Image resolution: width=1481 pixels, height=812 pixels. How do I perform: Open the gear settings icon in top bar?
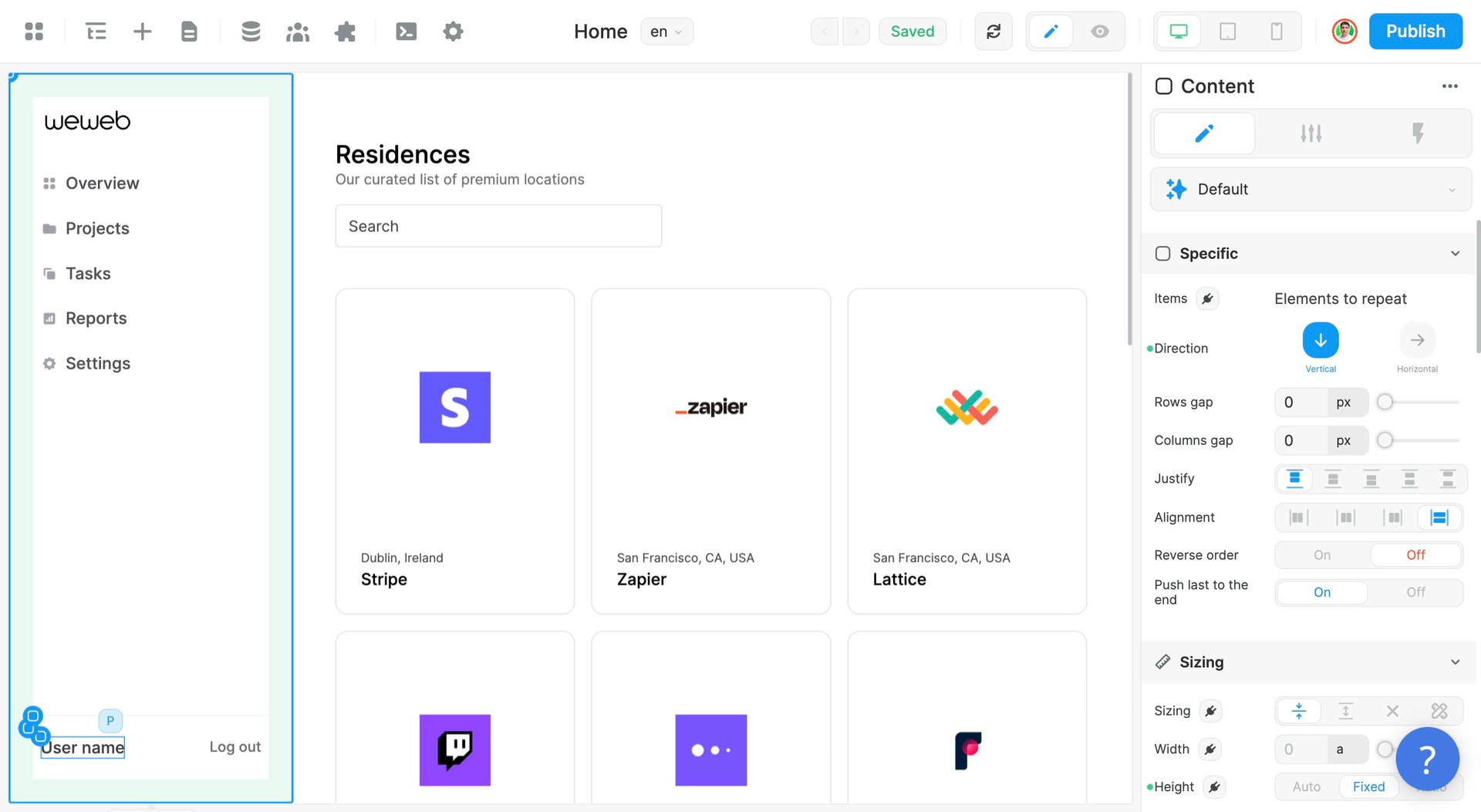(454, 32)
